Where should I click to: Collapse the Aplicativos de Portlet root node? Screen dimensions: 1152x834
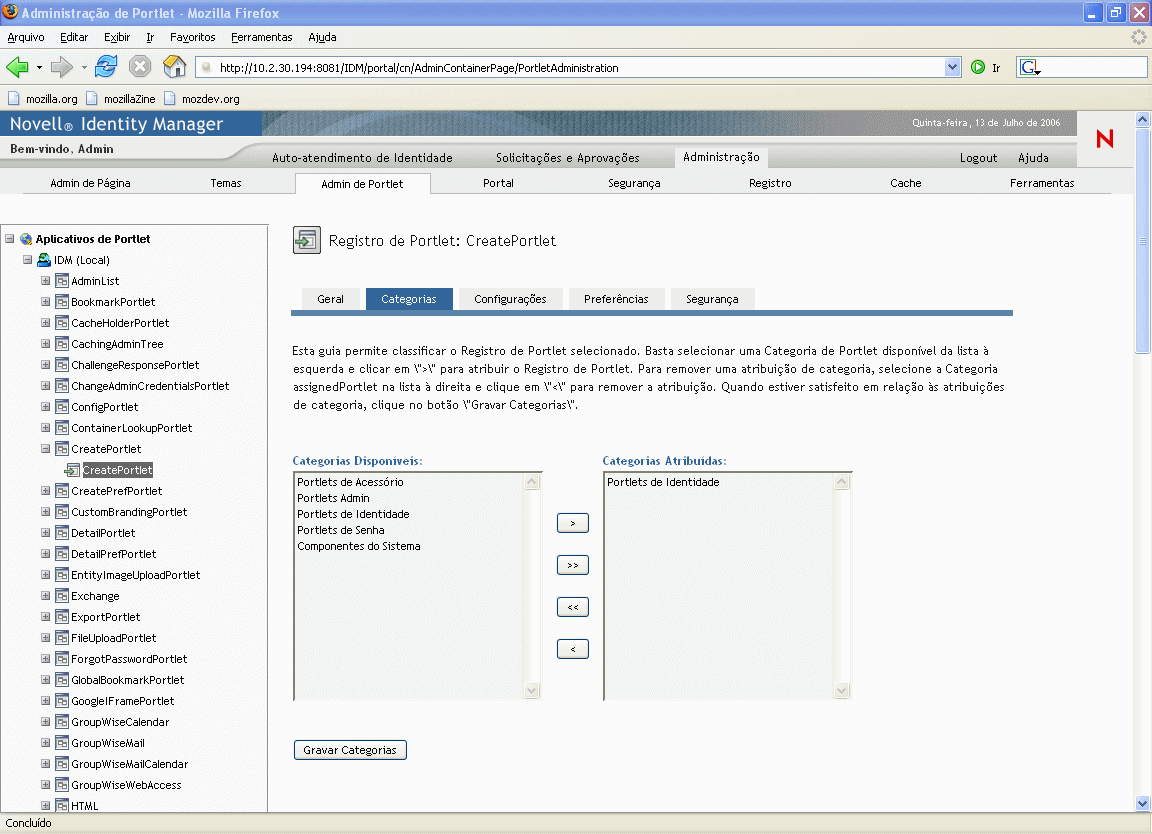[10, 239]
